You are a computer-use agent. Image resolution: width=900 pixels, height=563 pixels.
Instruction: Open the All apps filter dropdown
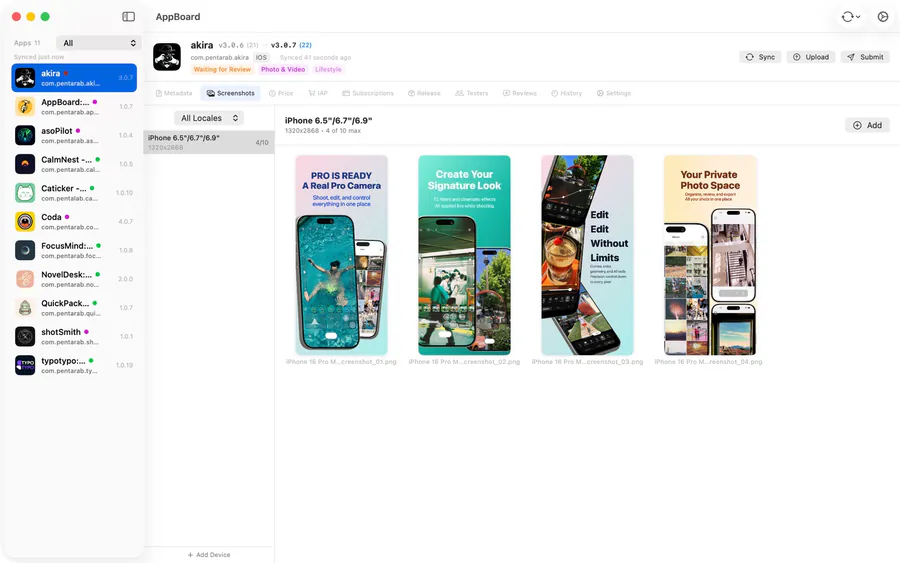[x=99, y=43]
